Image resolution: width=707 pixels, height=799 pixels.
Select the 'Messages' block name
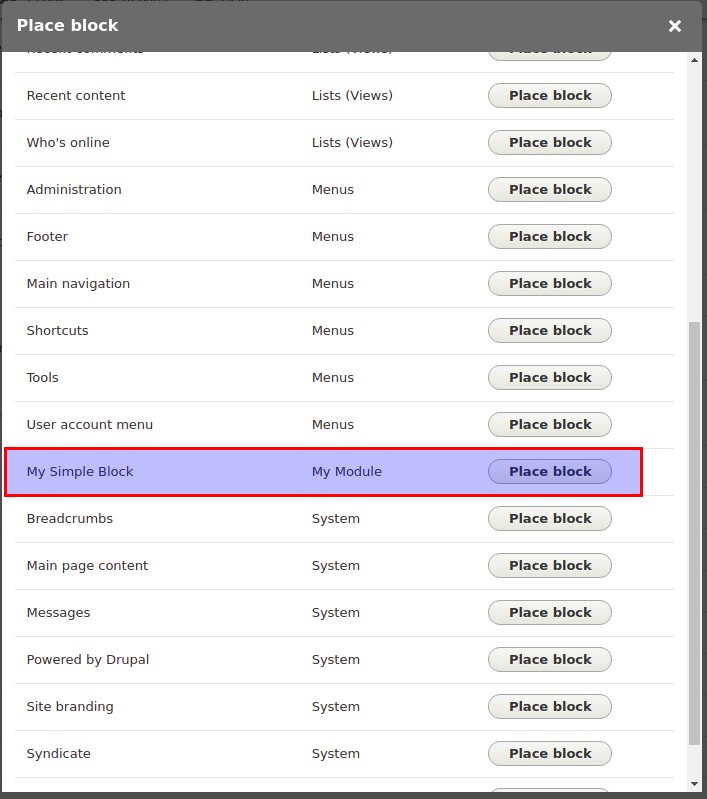click(58, 613)
